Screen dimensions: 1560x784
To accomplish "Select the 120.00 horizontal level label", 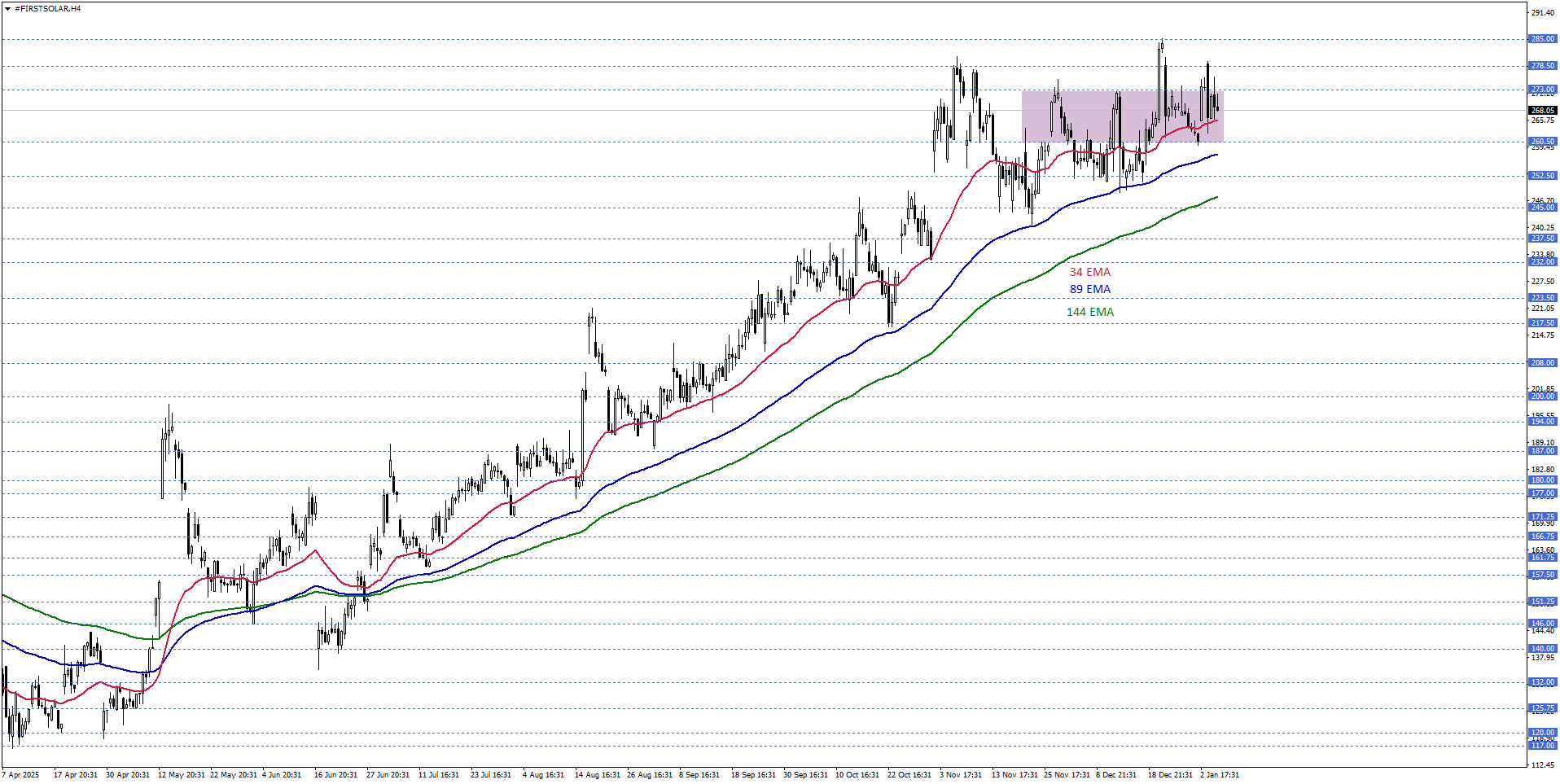I will coord(1543,733).
